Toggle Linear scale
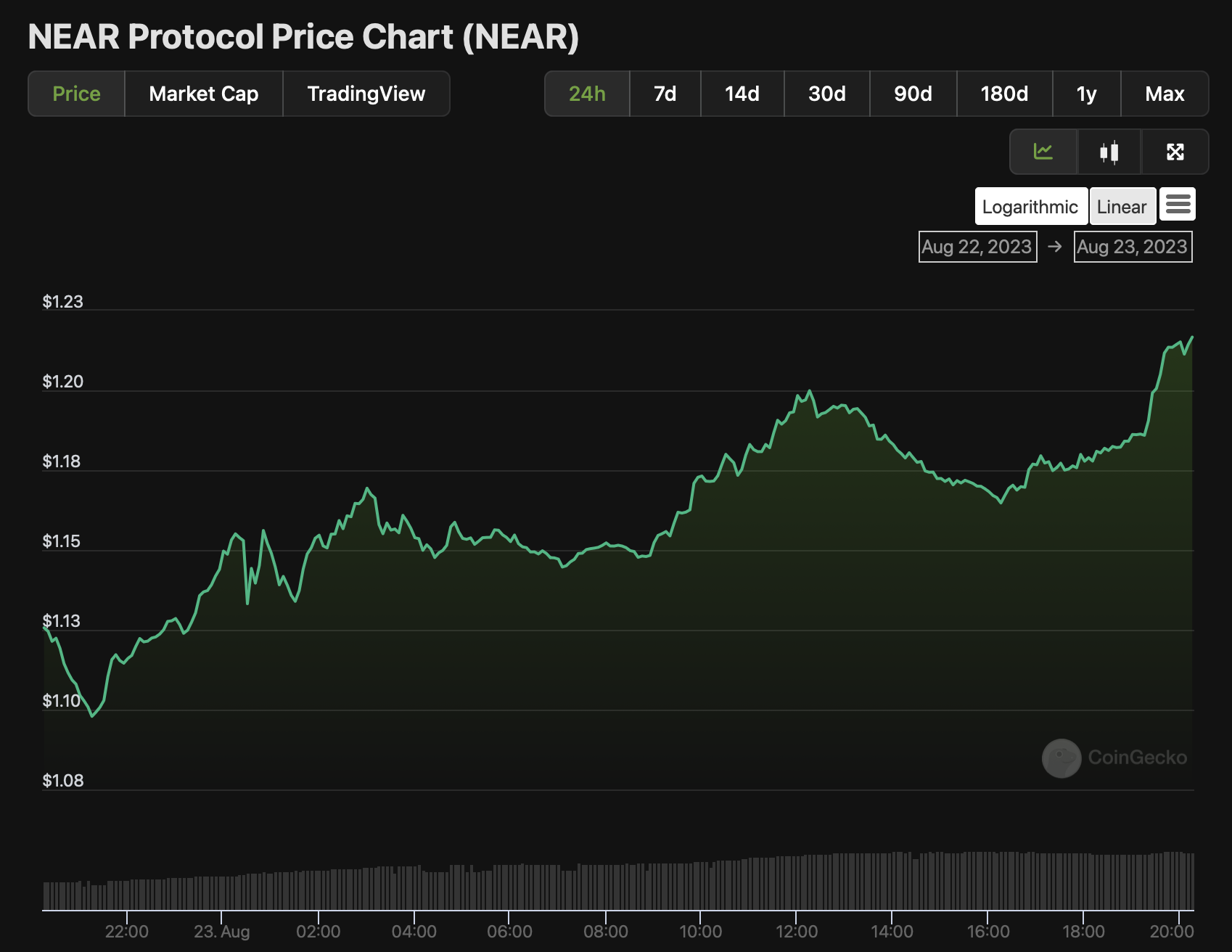1232x952 pixels. pos(1122,207)
